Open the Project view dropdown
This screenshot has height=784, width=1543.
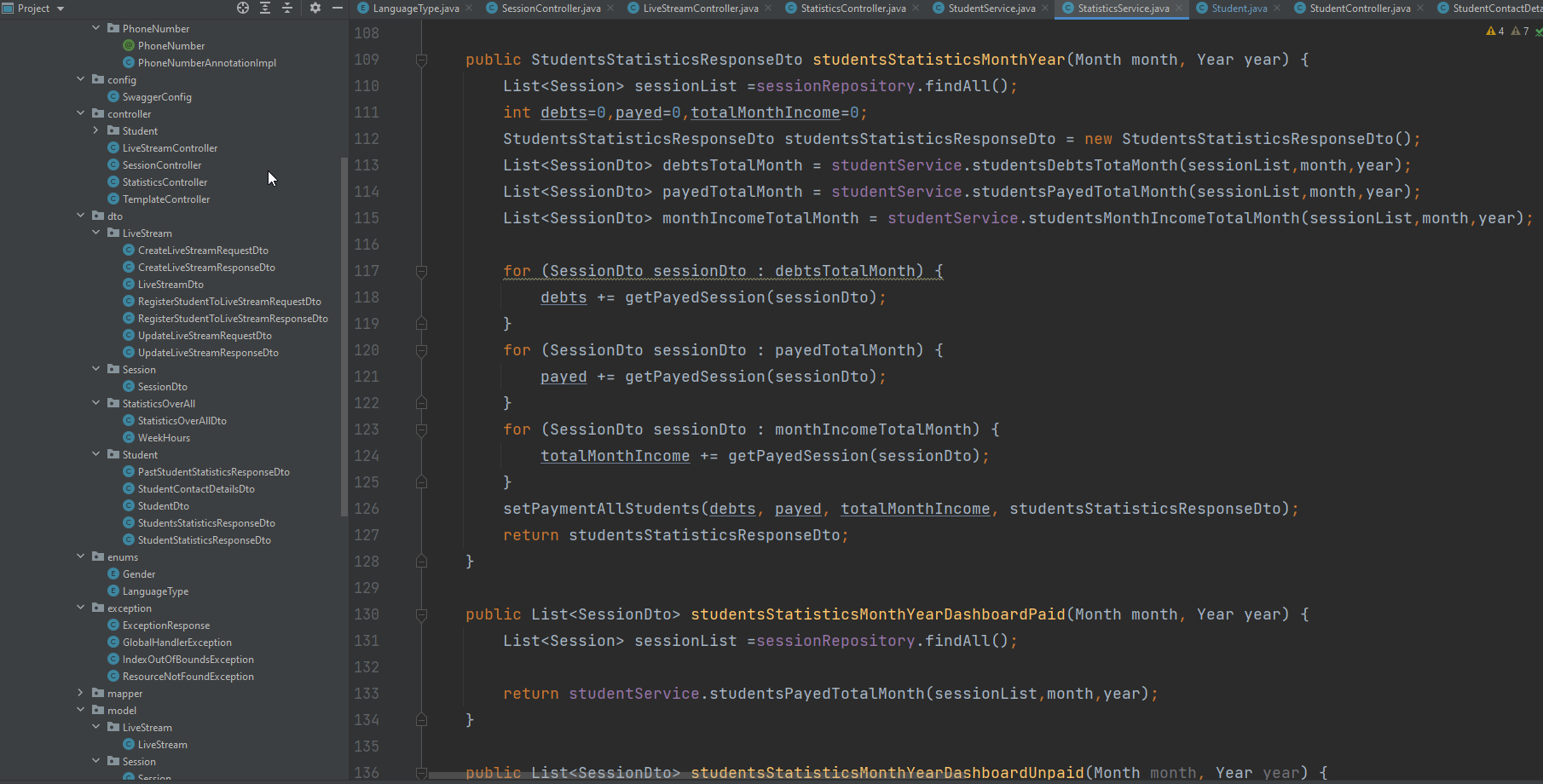61,9
